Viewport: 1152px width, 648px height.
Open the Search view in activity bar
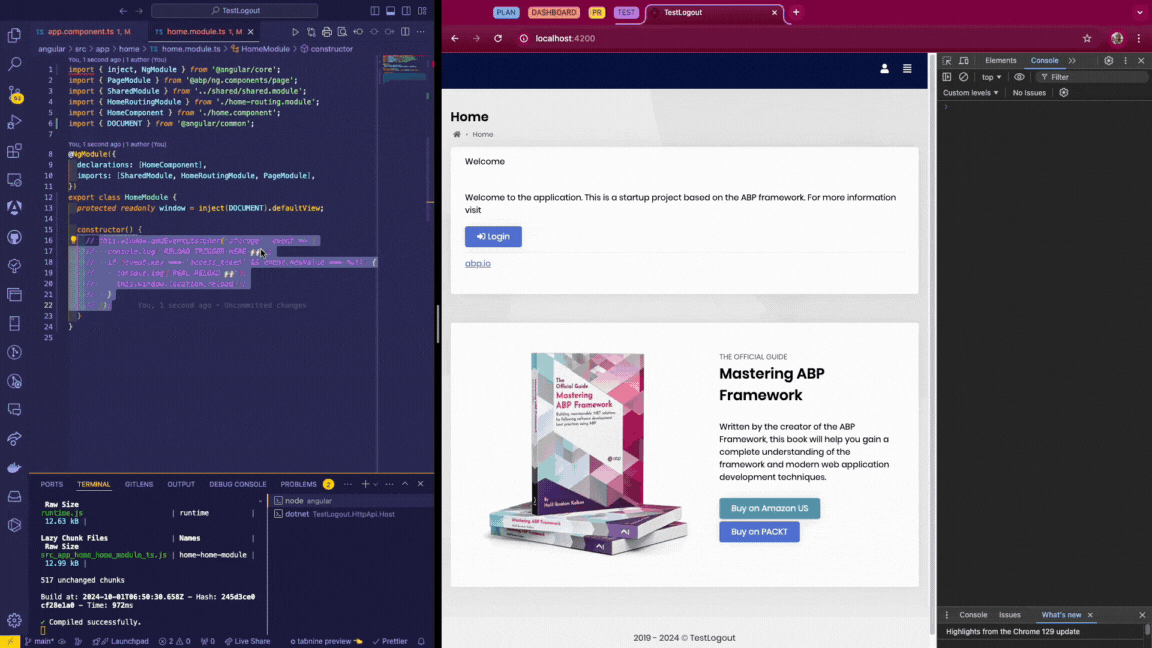[x=14, y=64]
